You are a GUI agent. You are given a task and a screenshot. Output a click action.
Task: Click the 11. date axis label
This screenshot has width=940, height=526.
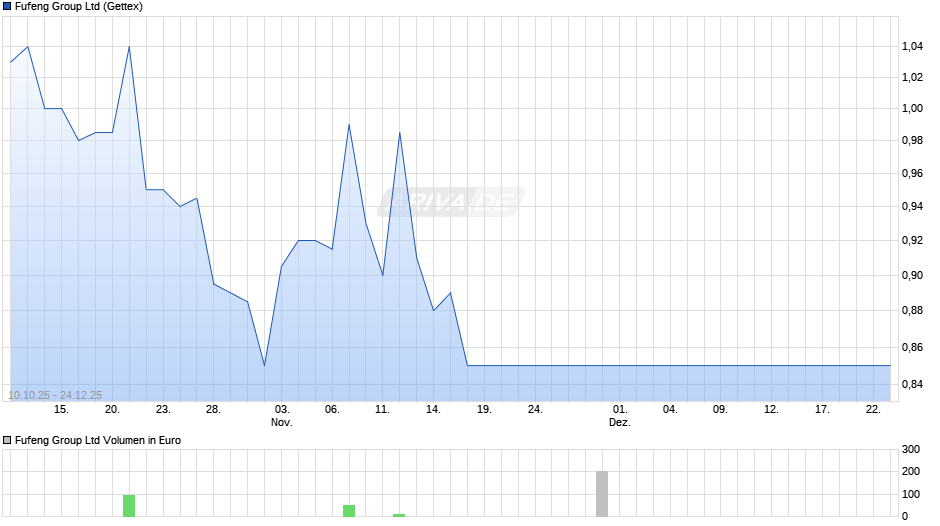(x=382, y=410)
